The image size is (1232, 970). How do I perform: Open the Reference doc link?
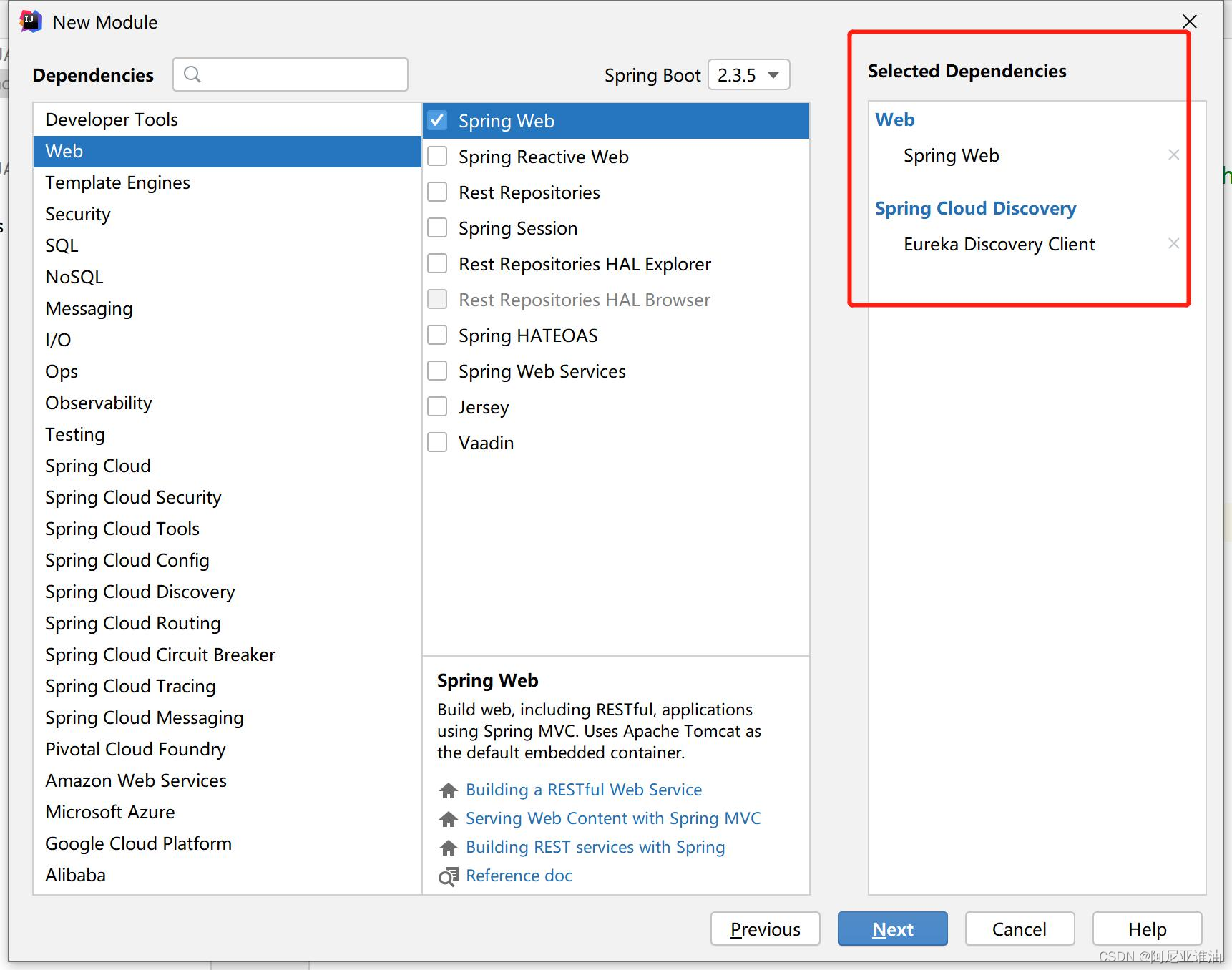click(519, 876)
